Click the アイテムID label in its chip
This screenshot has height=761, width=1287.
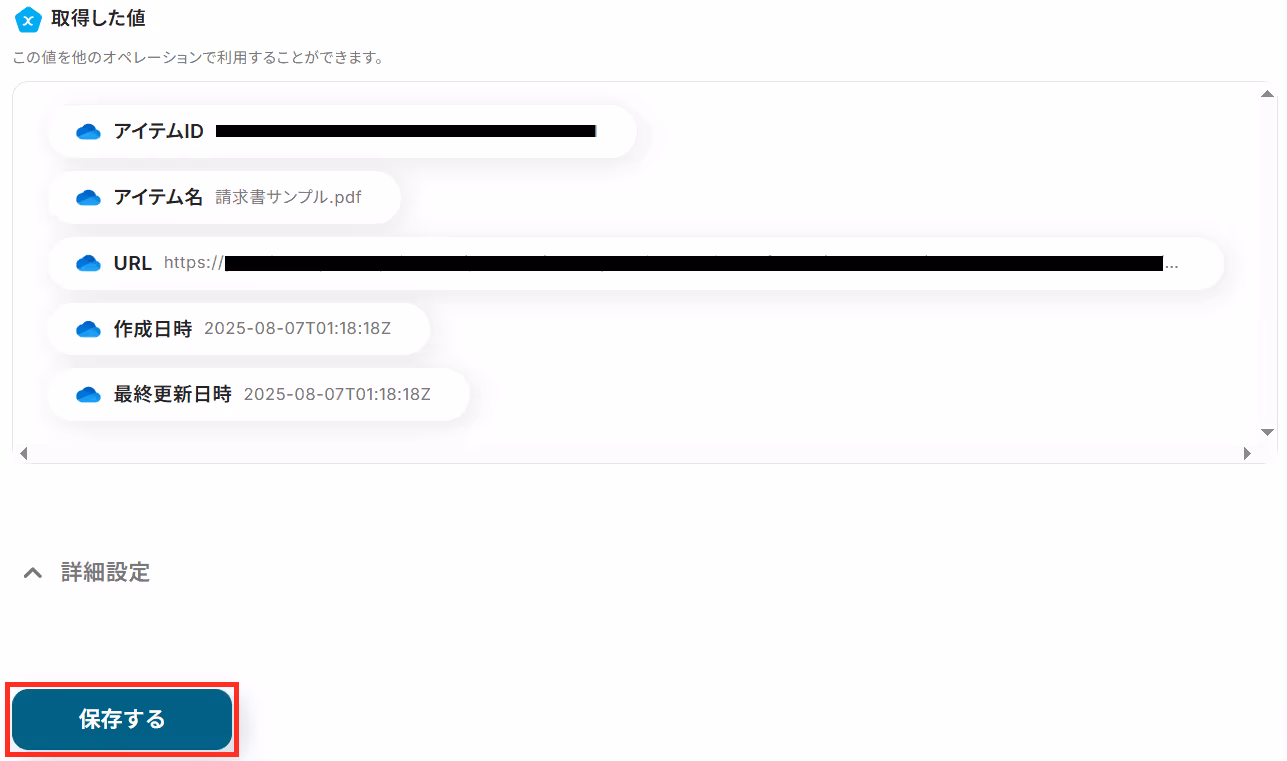point(158,132)
